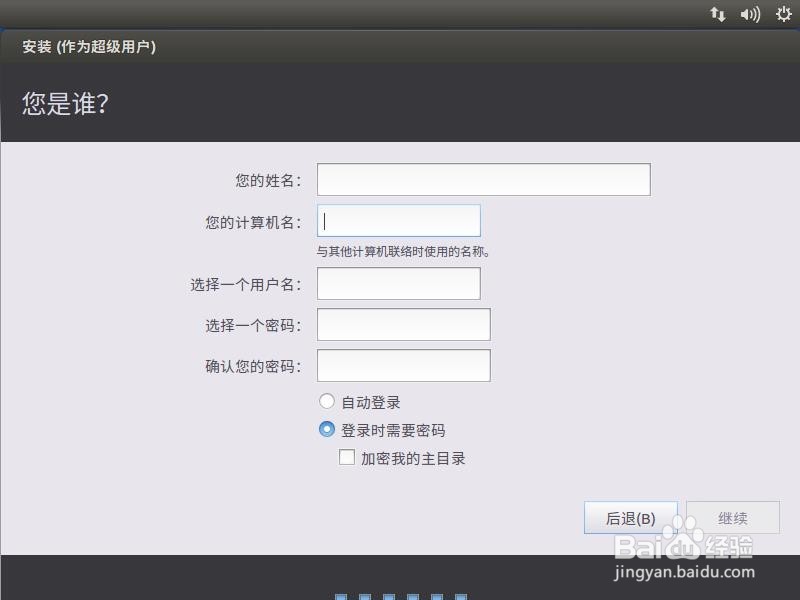800x600 pixels.
Task: Select the 登录时需要密码 radio button
Action: coord(327,429)
